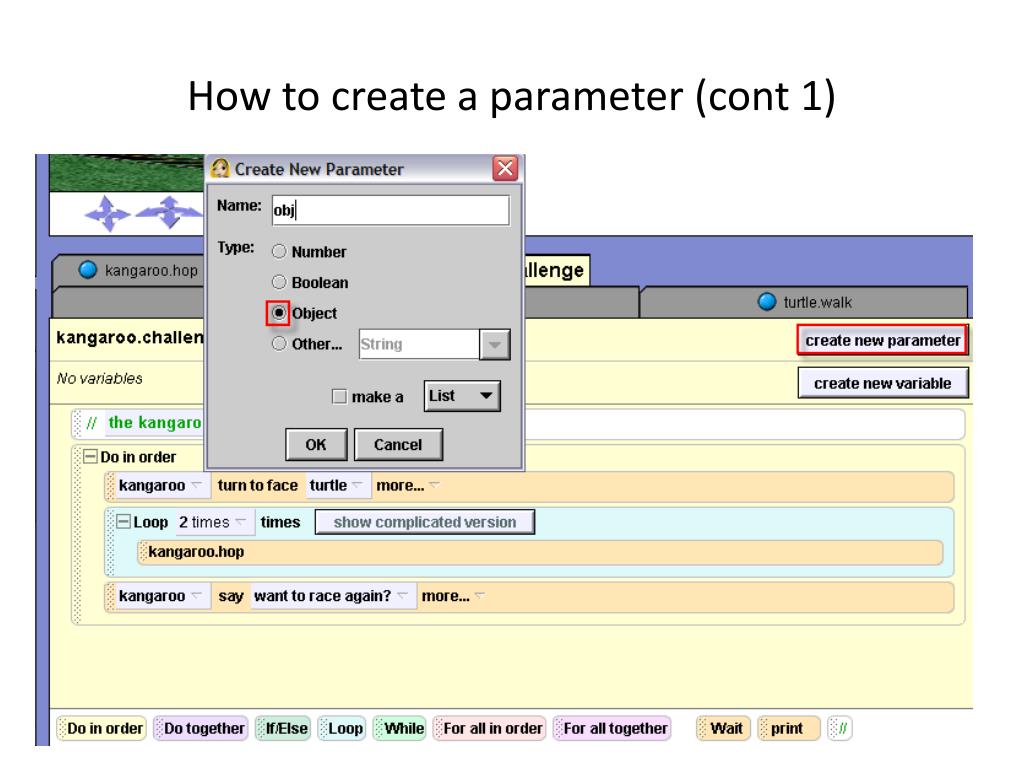Click the If/Else tile

point(283,728)
